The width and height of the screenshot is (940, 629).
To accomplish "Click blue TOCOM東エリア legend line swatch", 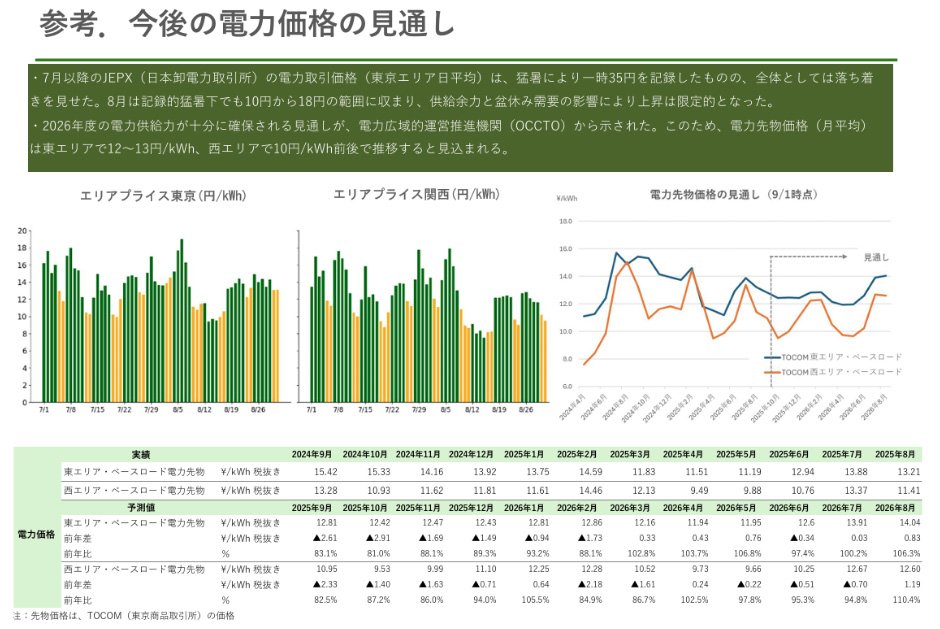I will pos(771,356).
